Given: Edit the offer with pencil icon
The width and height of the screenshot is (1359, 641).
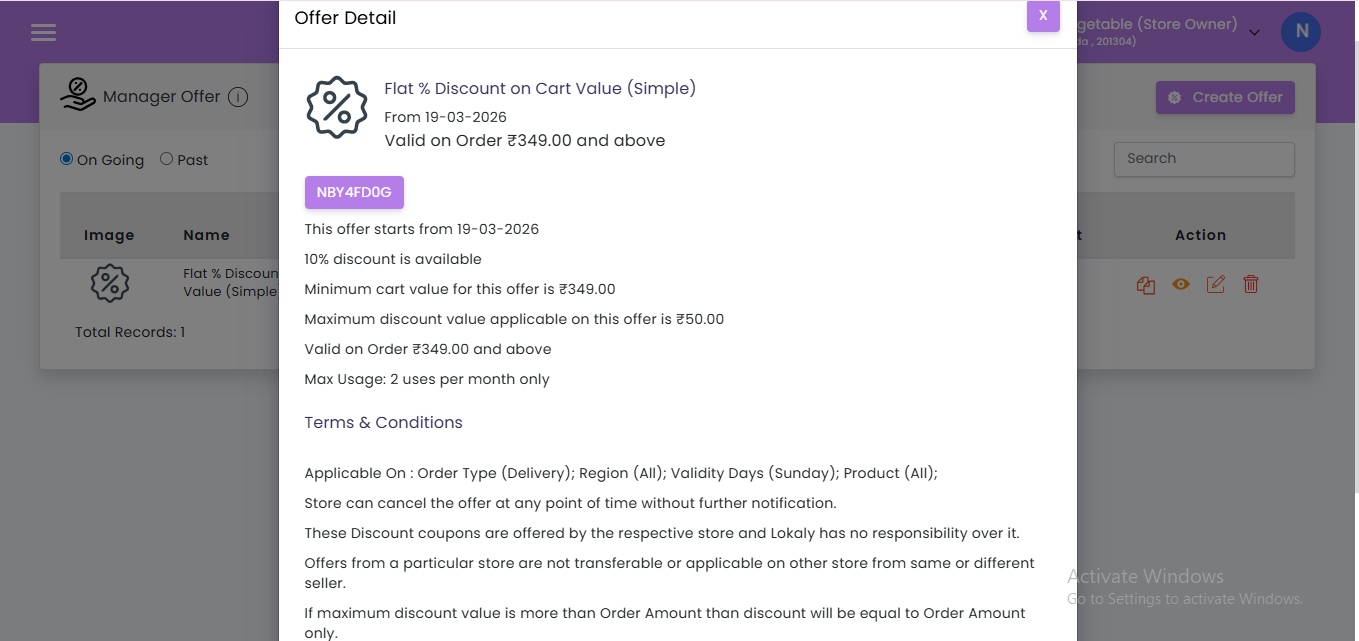Looking at the screenshot, I should 1216,285.
